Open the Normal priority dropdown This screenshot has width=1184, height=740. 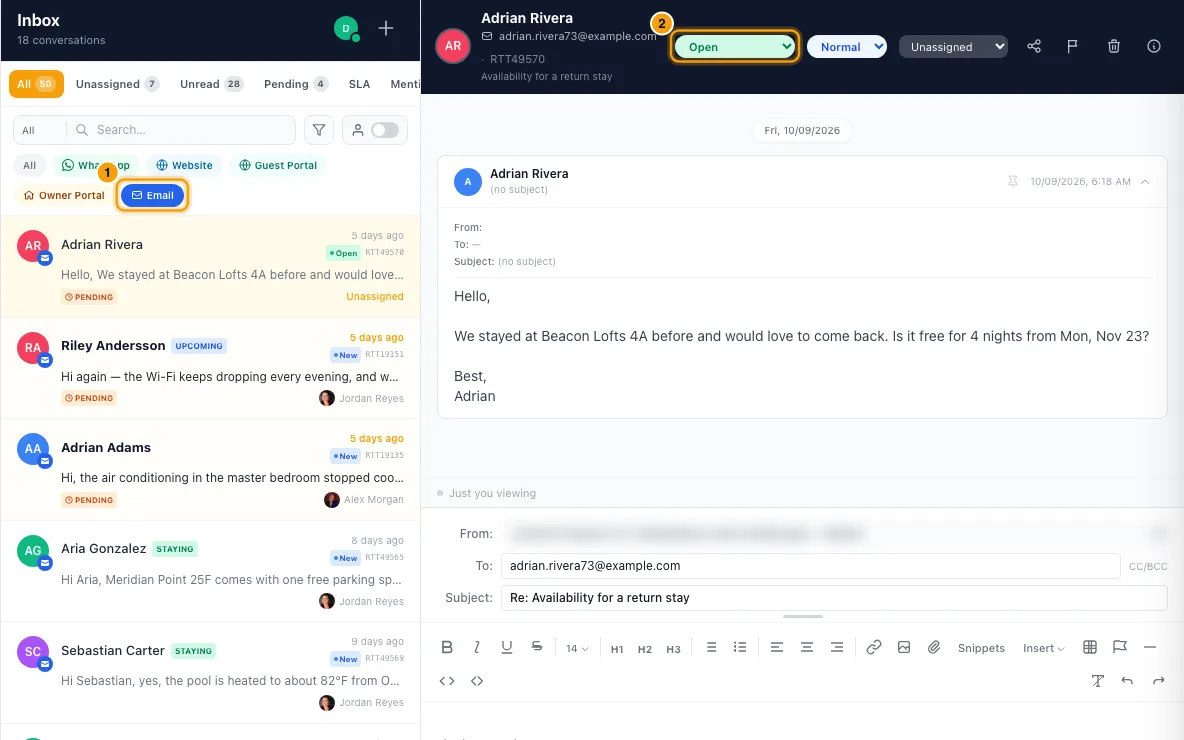(847, 47)
